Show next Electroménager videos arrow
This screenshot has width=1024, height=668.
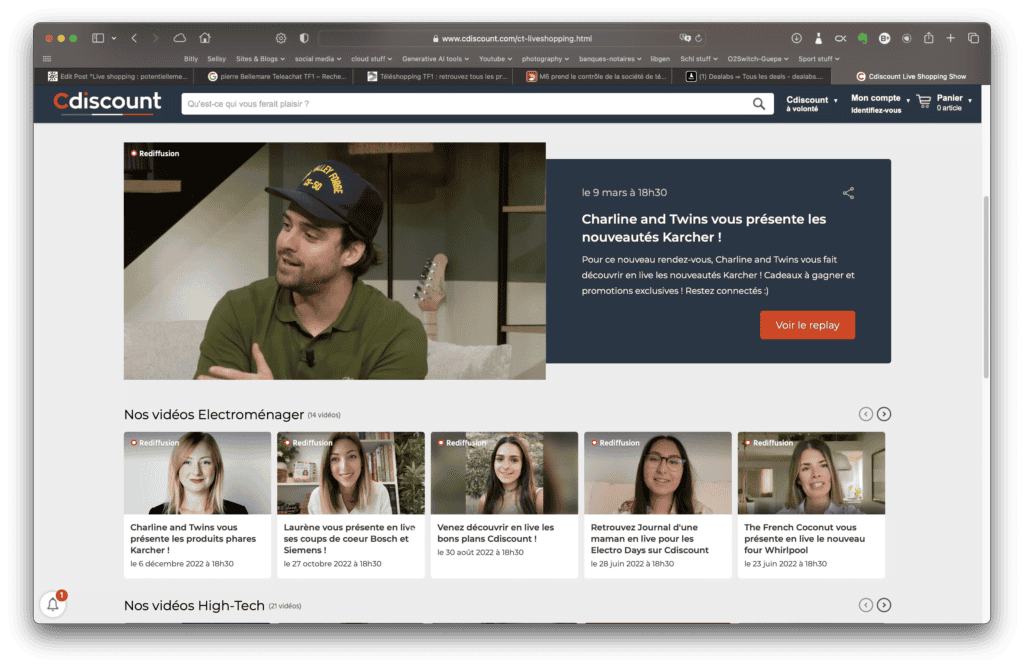tap(884, 414)
